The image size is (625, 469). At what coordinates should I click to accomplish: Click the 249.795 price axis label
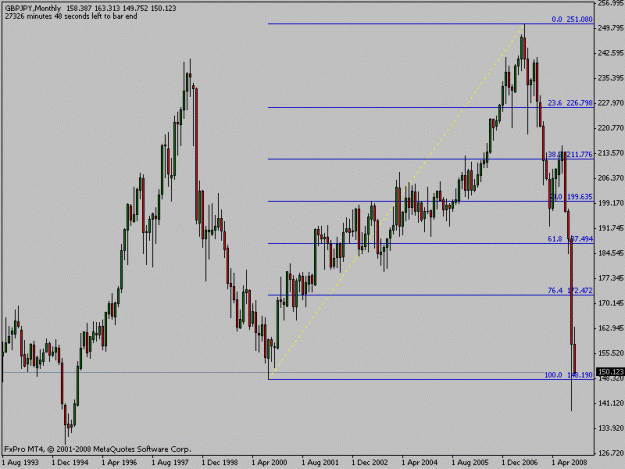coord(611,27)
